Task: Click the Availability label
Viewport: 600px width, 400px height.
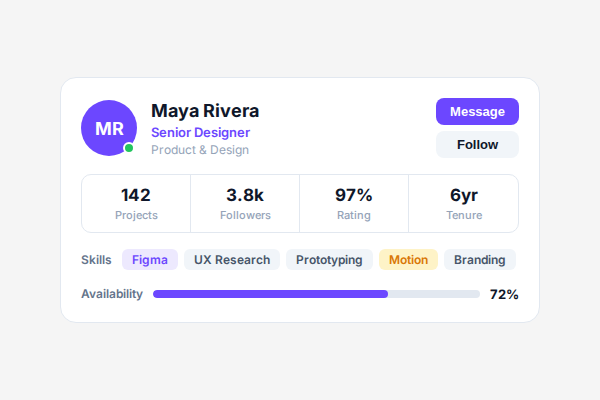Action: 112,294
